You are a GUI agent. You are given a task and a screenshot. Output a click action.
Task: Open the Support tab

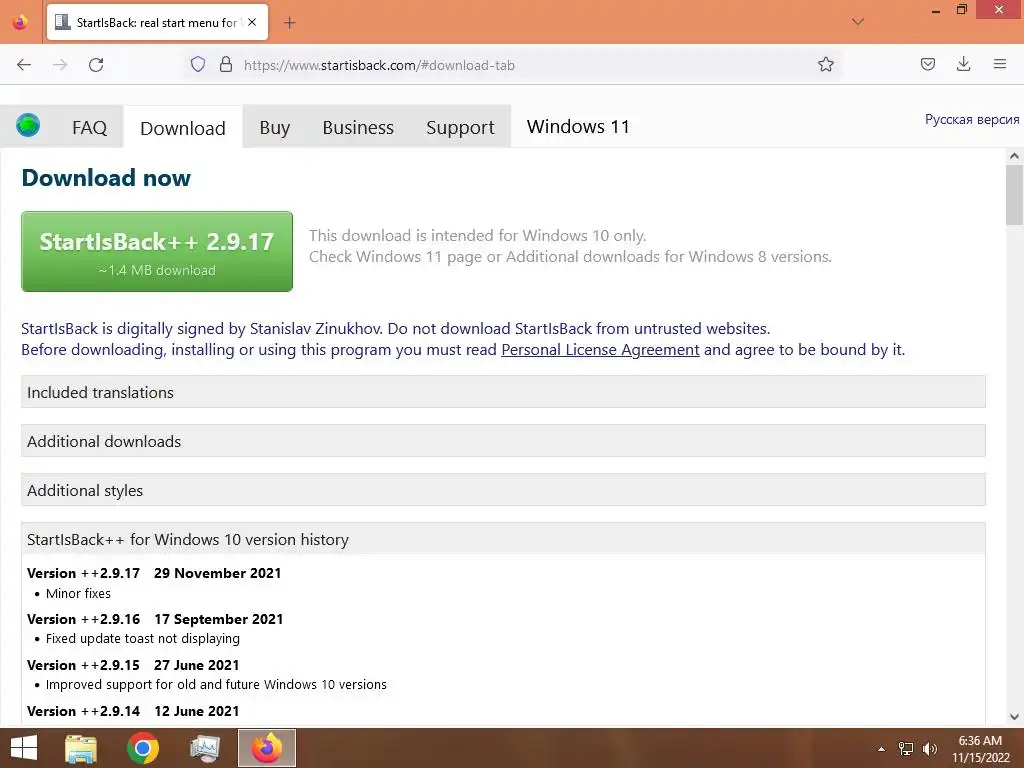click(460, 127)
